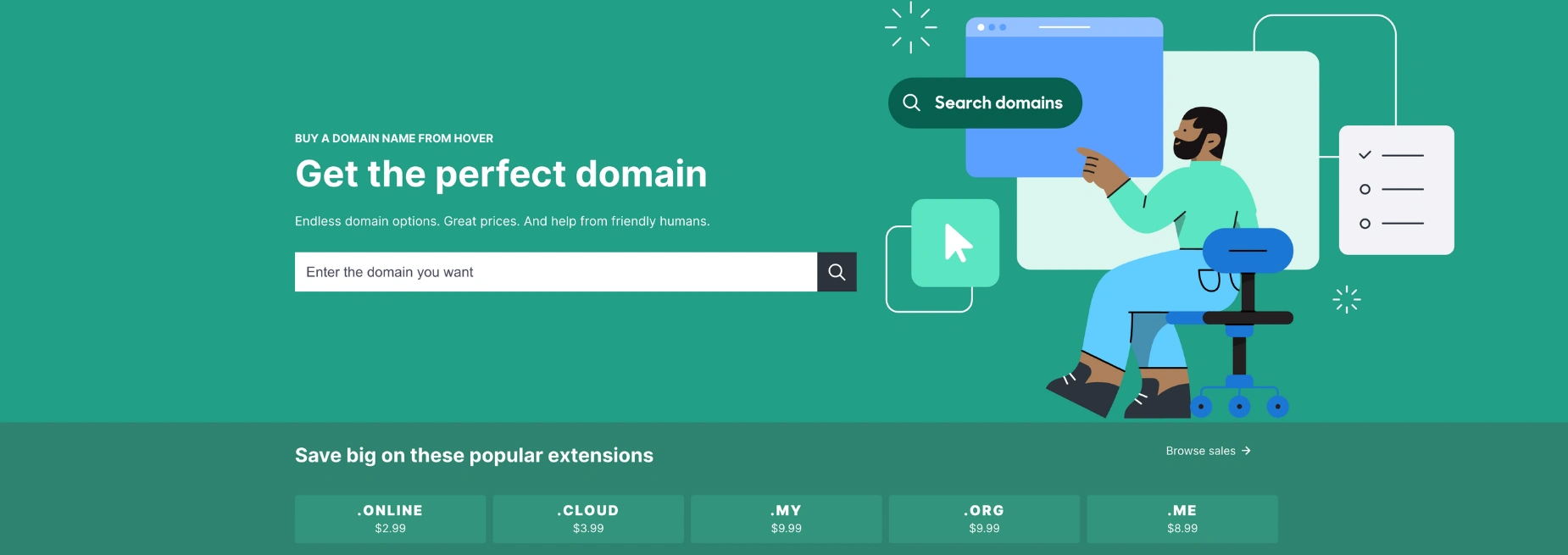Open the .ME $8.99 extension card

tap(1182, 519)
